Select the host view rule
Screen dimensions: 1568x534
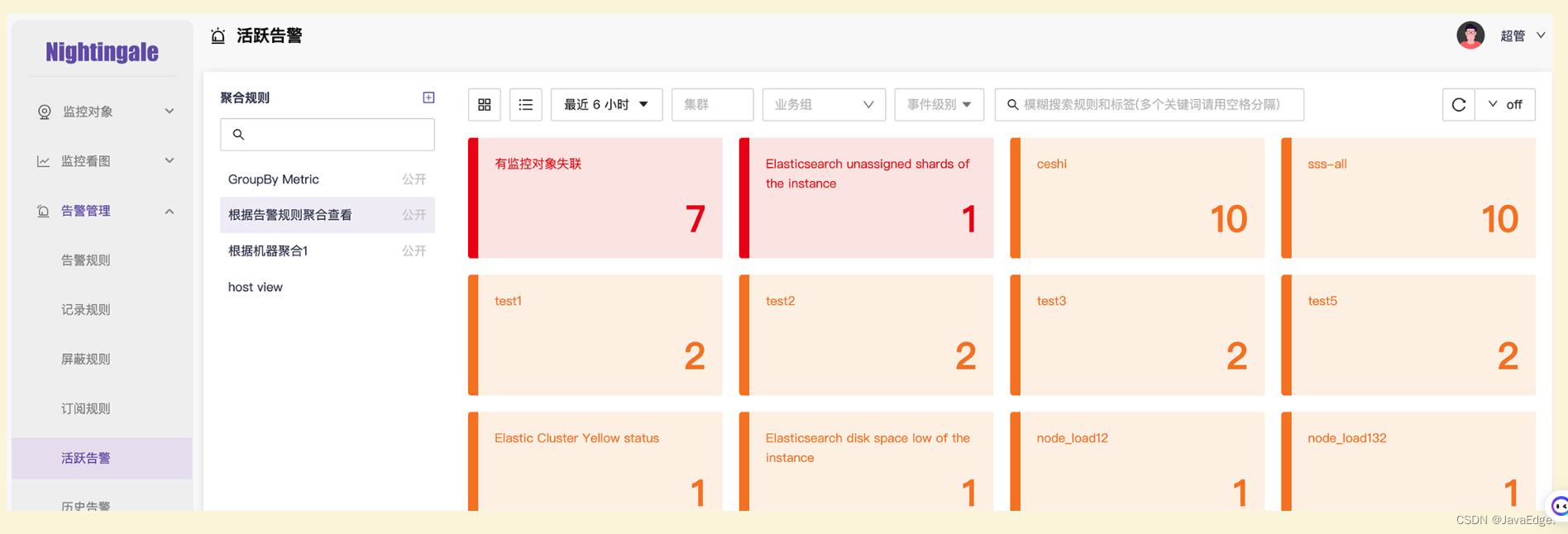pyautogui.click(x=327, y=287)
